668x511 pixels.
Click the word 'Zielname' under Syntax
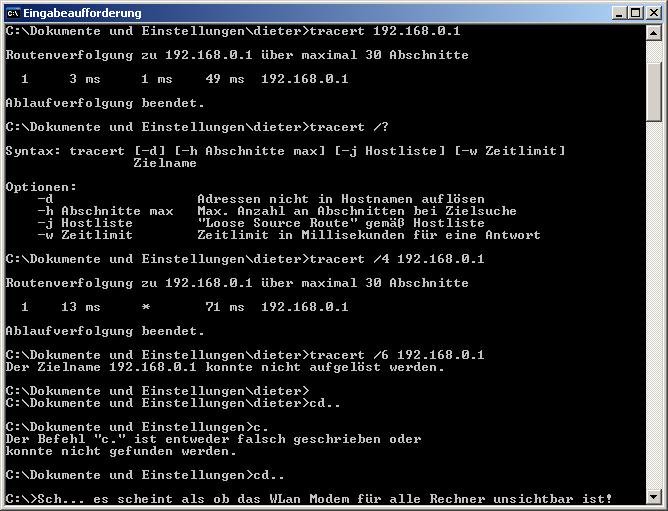165,163
